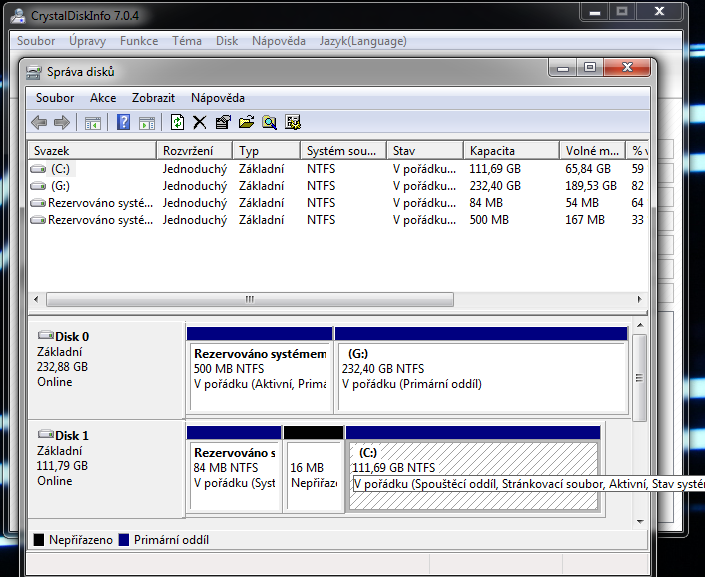
Task: Click the open folder toolbar icon
Action: (246, 123)
